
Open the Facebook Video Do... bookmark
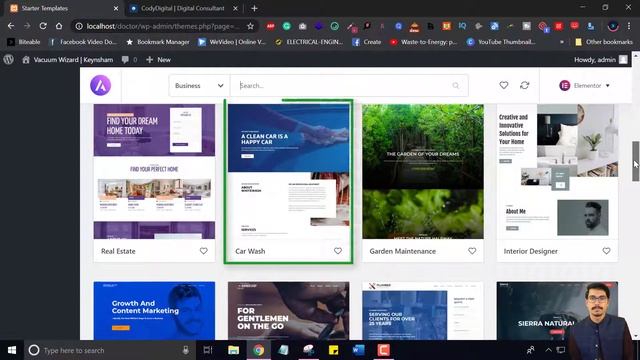click(x=83, y=42)
